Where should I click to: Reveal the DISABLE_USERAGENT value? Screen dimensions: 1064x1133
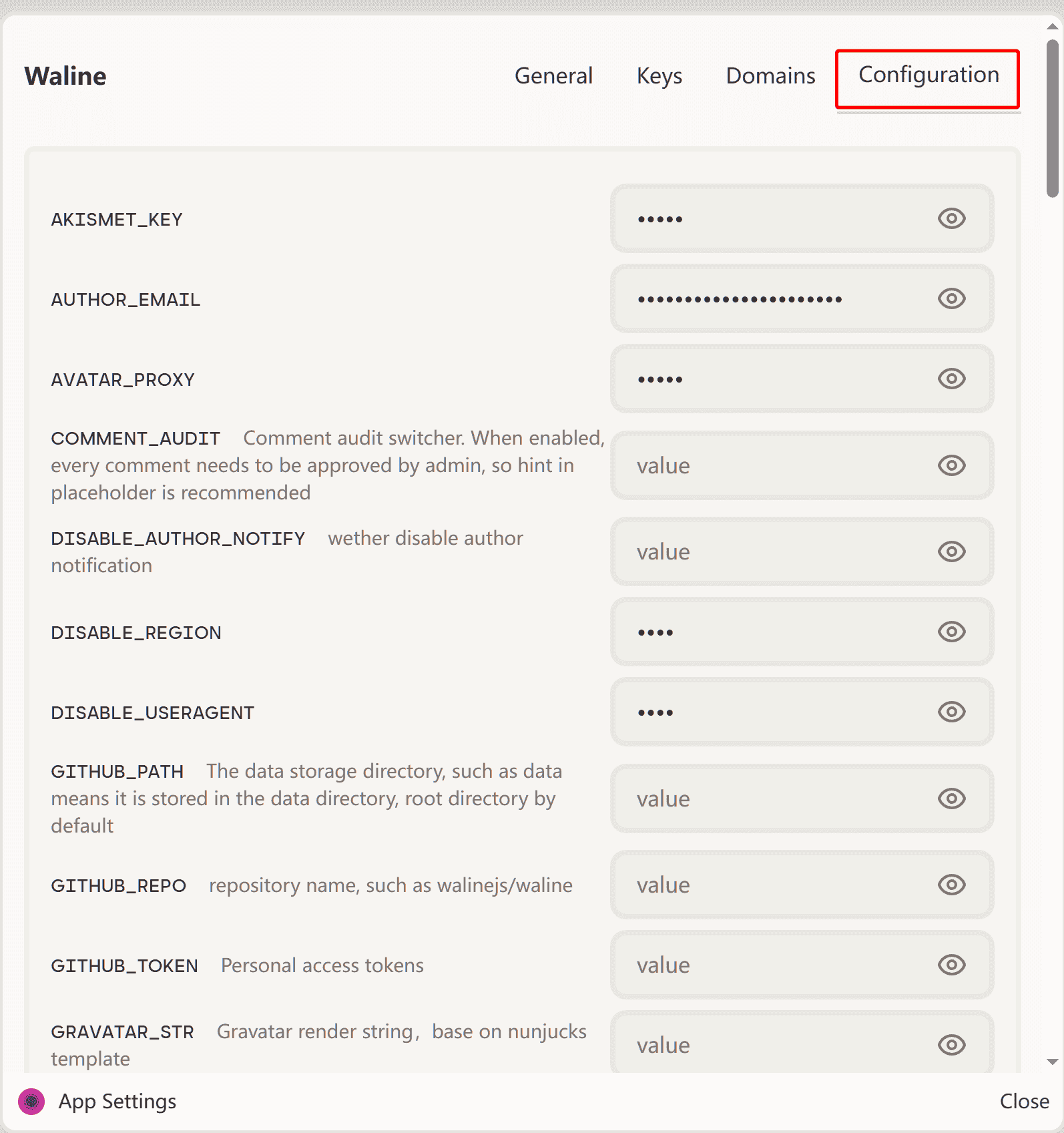(951, 712)
